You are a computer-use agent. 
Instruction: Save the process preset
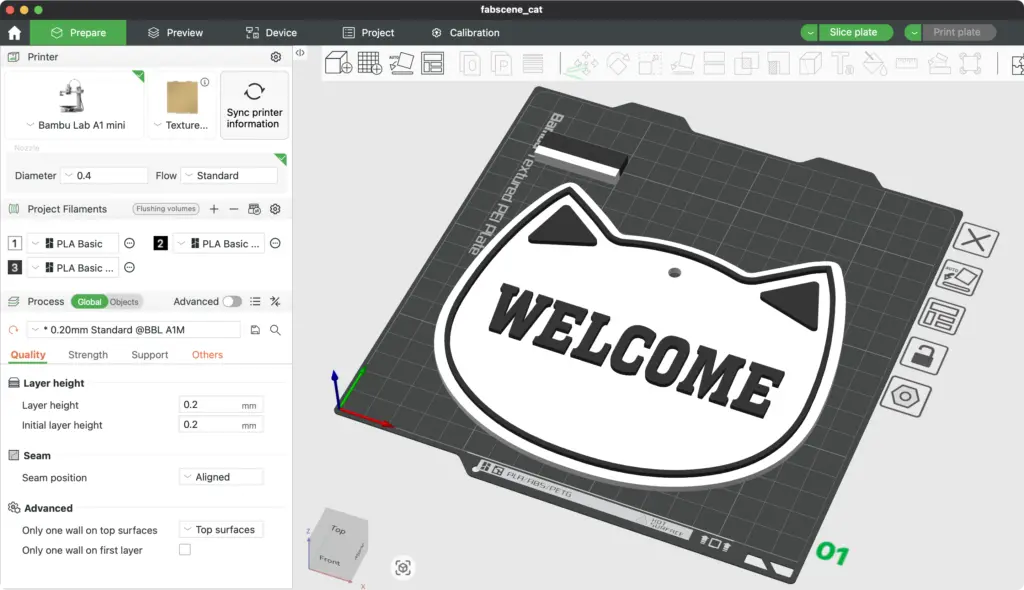pyautogui.click(x=255, y=330)
